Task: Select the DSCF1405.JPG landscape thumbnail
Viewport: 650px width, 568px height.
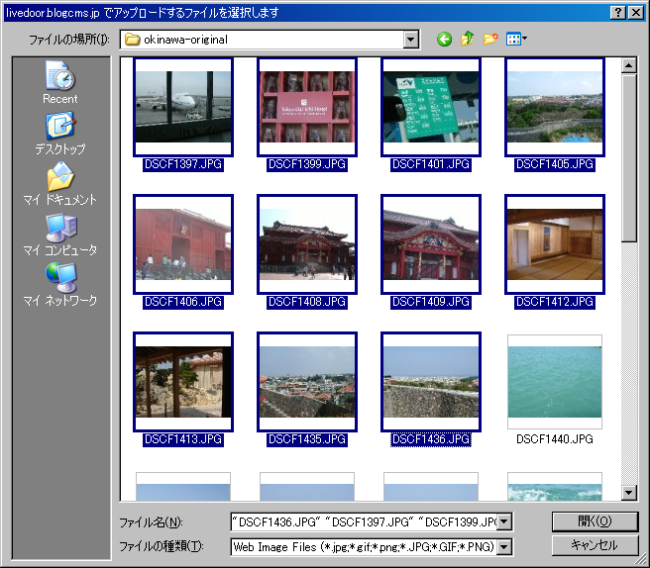Action: point(555,107)
